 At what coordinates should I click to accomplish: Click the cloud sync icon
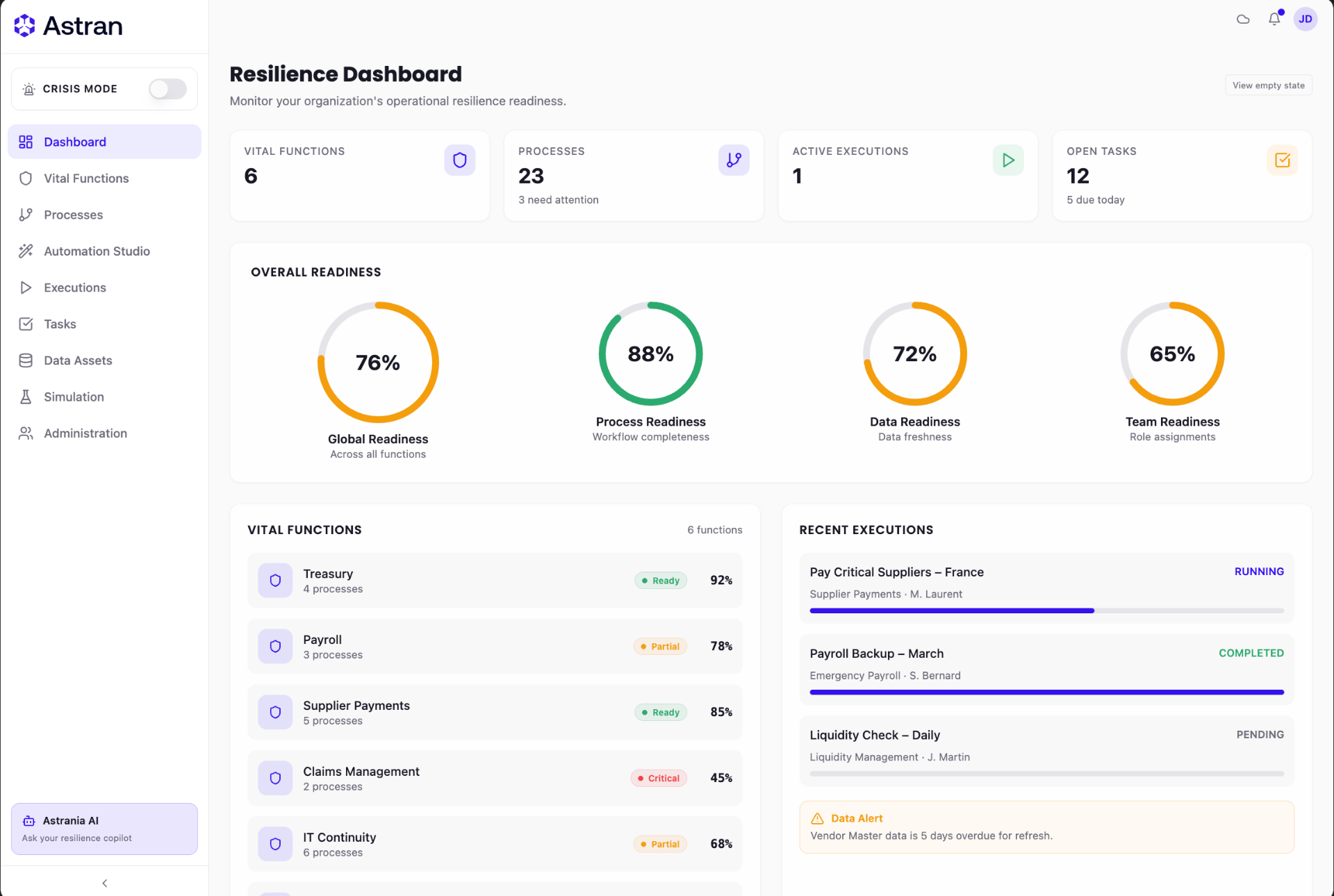(1243, 19)
